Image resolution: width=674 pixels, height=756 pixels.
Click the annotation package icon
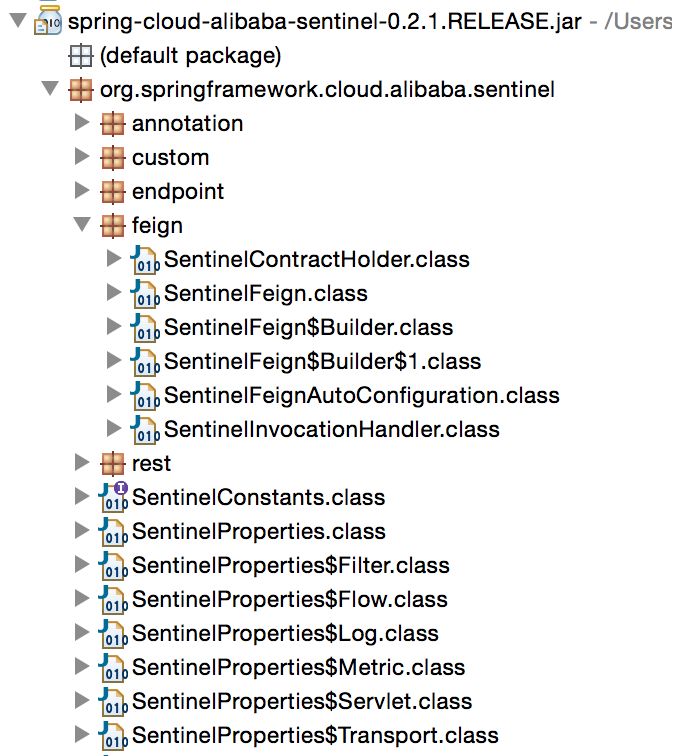[x=114, y=124]
